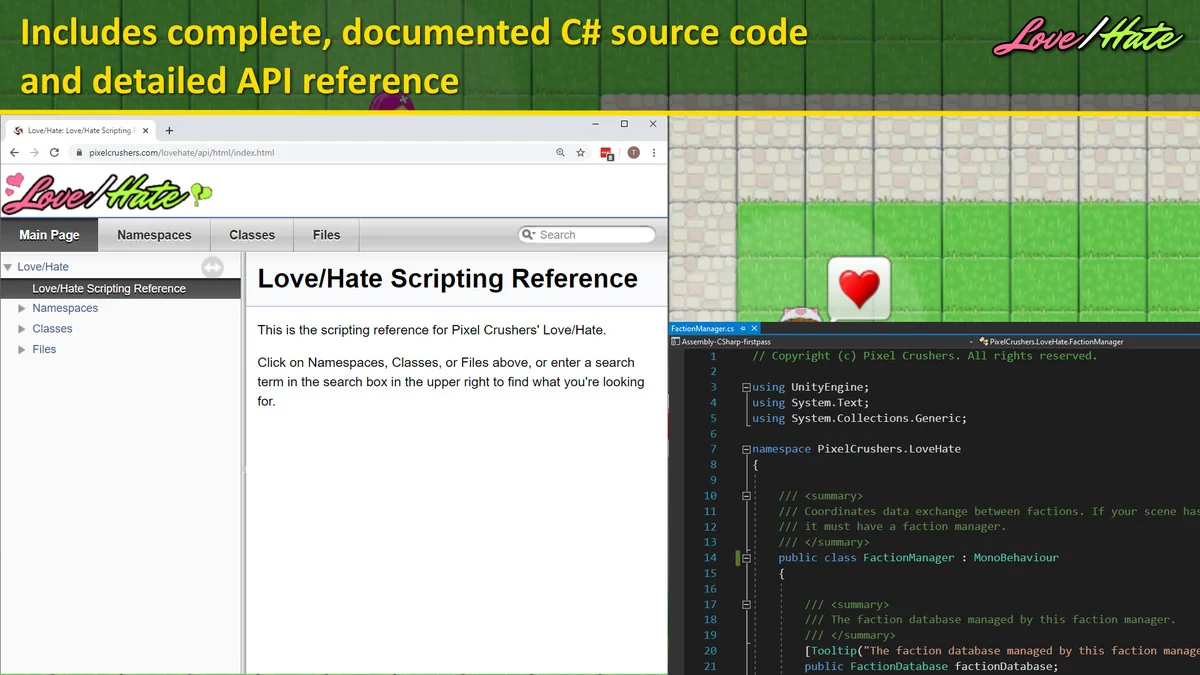
Task: Open a new browser tab
Action: click(169, 131)
